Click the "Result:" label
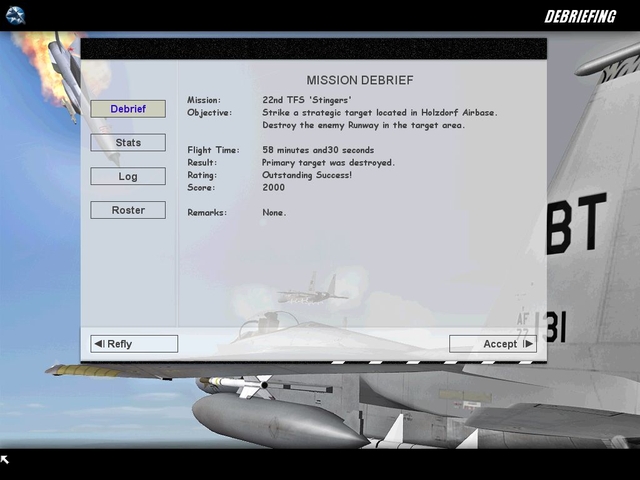640x480 pixels. (x=202, y=163)
